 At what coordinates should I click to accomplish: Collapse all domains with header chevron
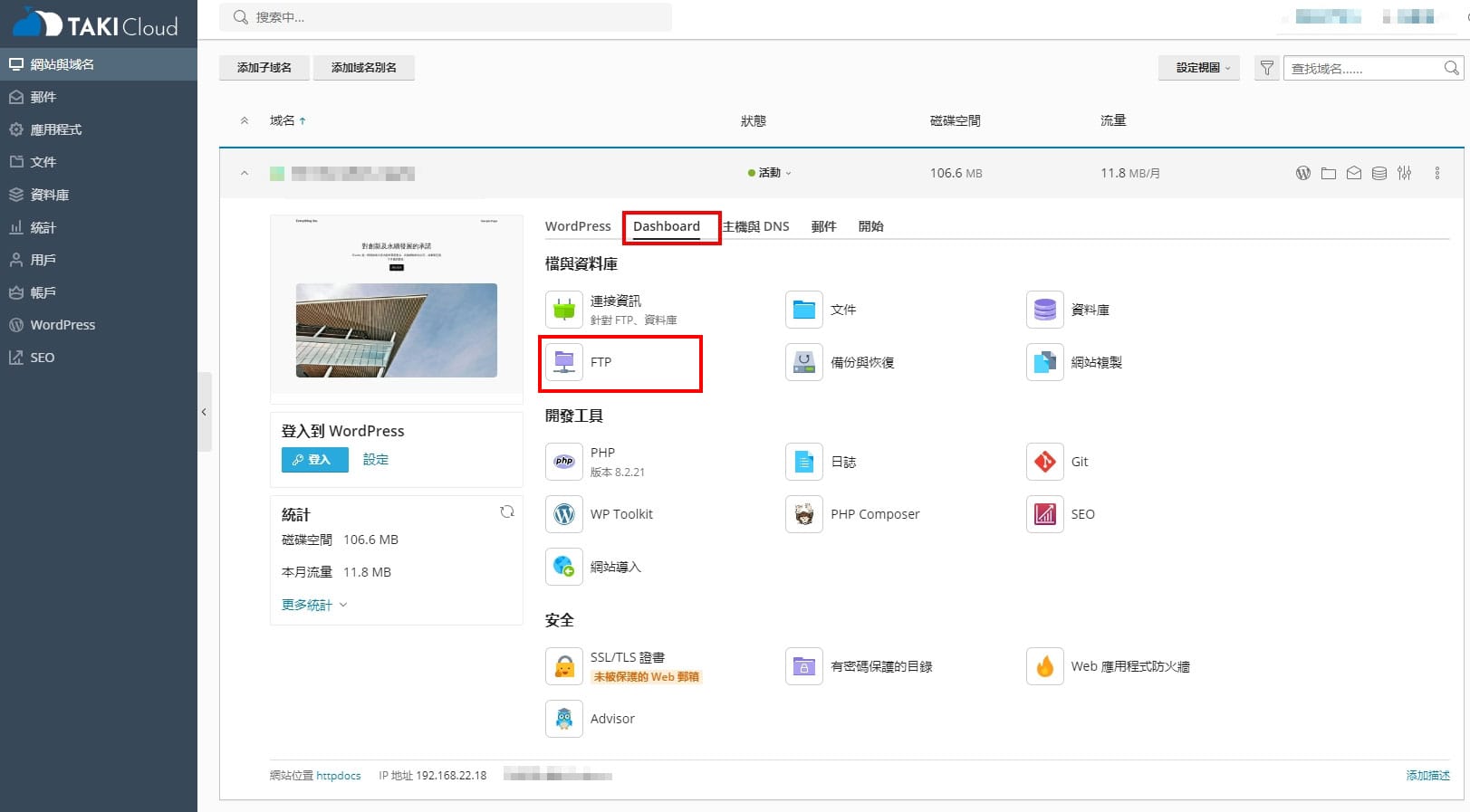click(x=245, y=120)
